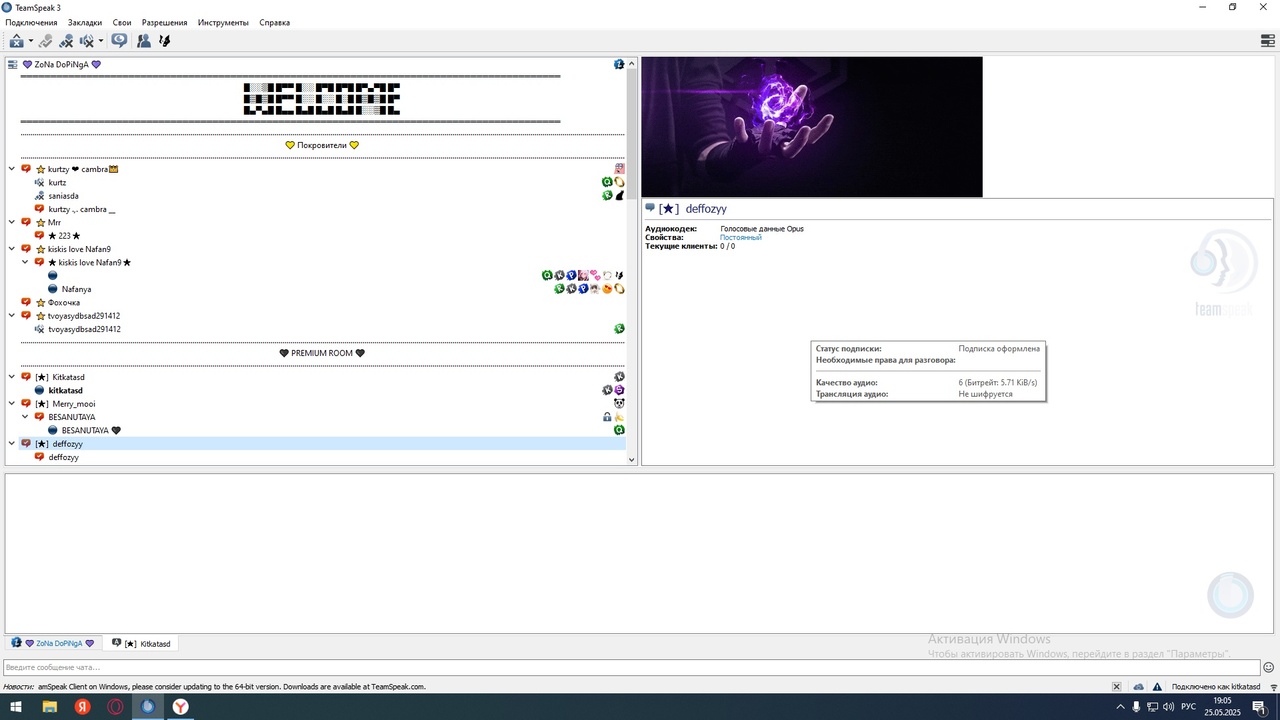1280x720 pixels.
Task: Click the chat bubble toolbar icon
Action: coord(119,41)
